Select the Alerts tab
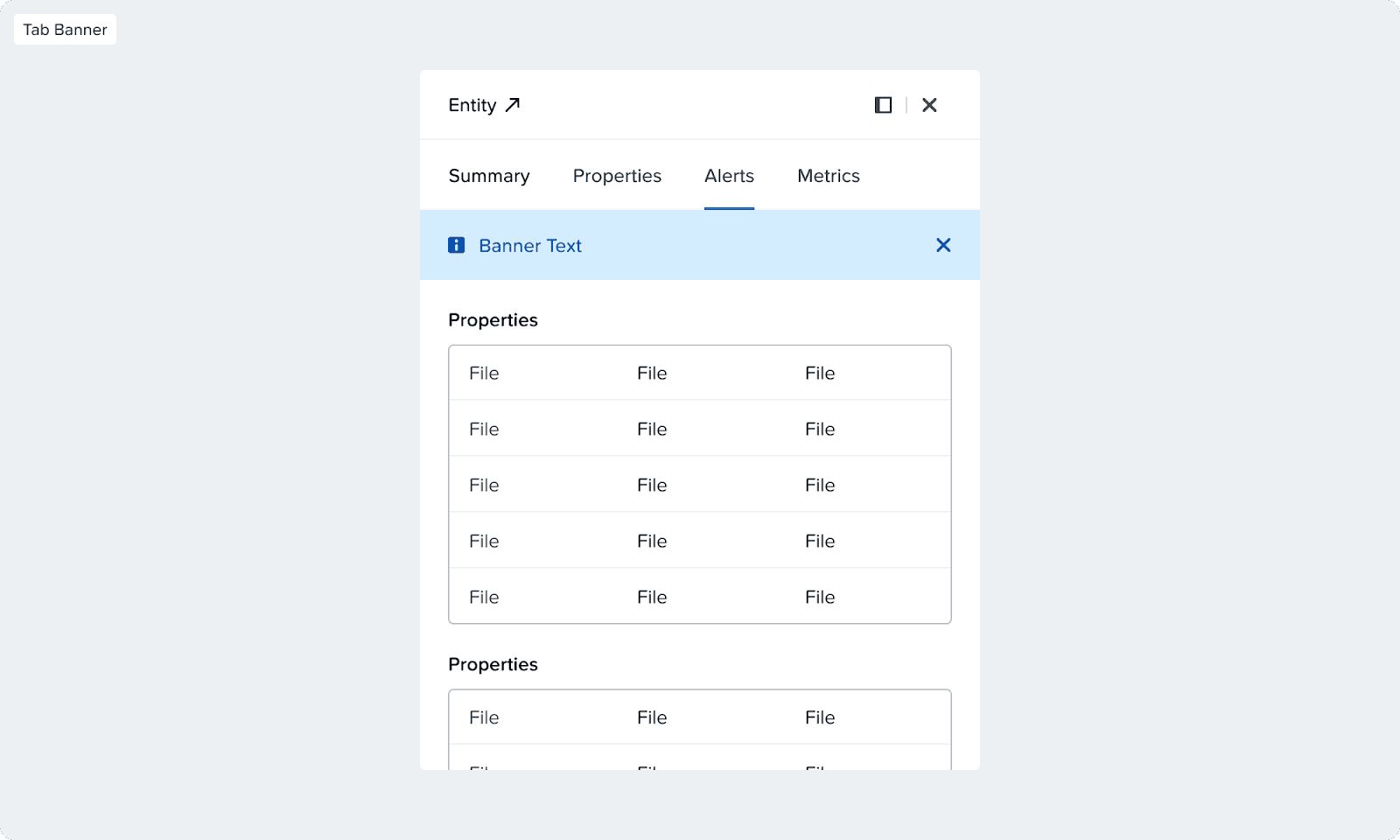Image resolution: width=1400 pixels, height=840 pixels. (729, 176)
